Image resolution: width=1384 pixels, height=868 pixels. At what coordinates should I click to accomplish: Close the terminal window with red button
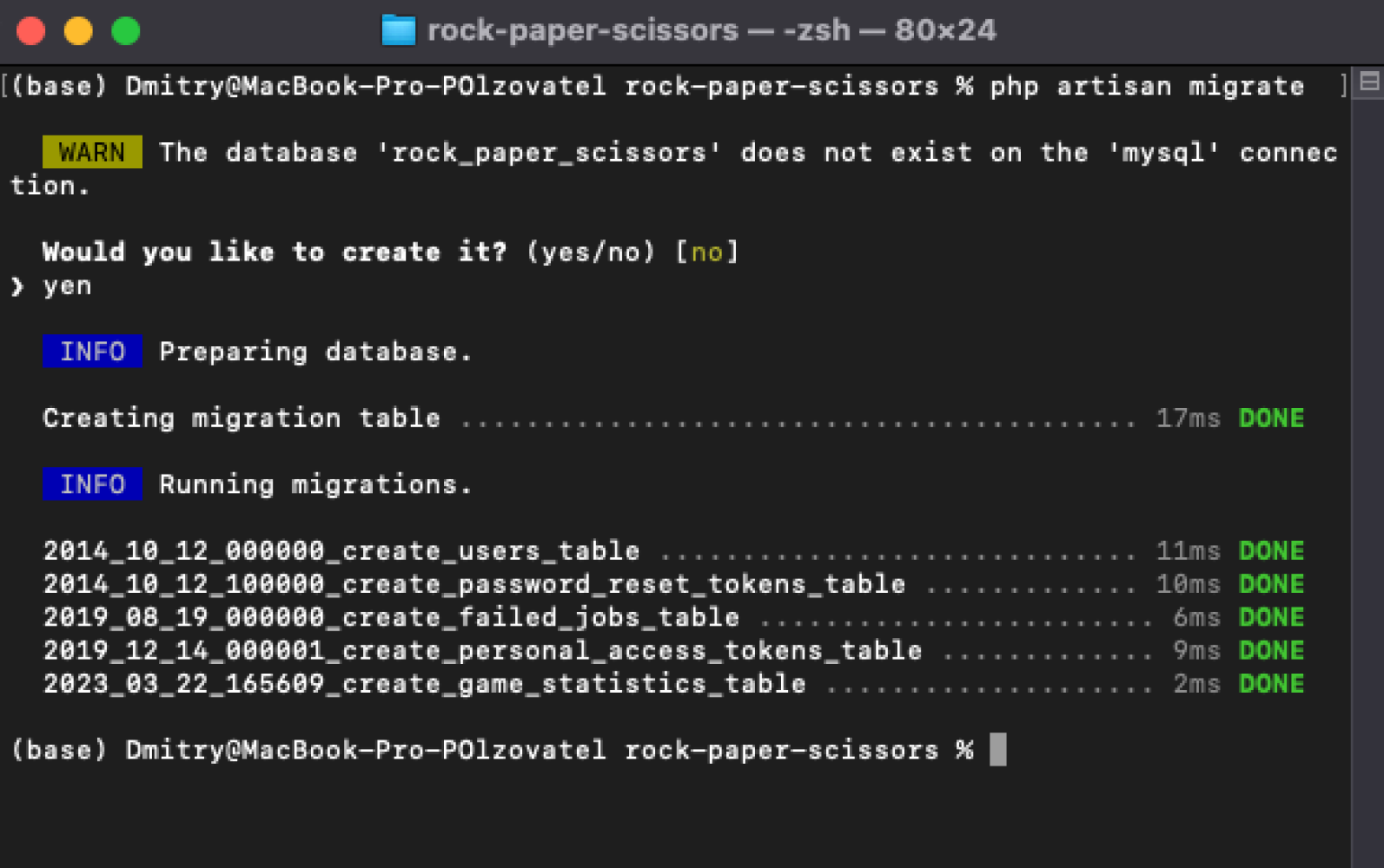(31, 31)
